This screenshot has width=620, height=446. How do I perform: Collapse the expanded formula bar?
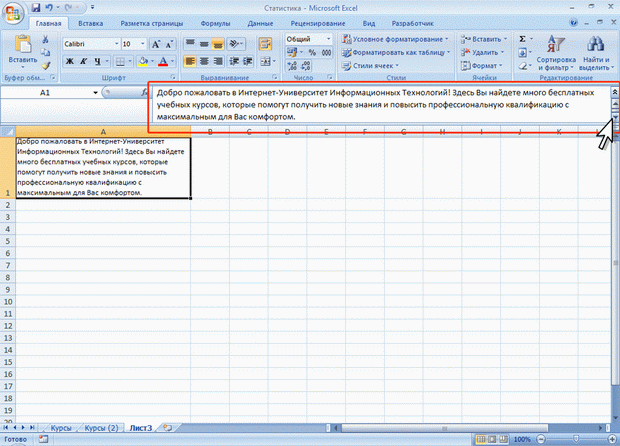coord(615,92)
